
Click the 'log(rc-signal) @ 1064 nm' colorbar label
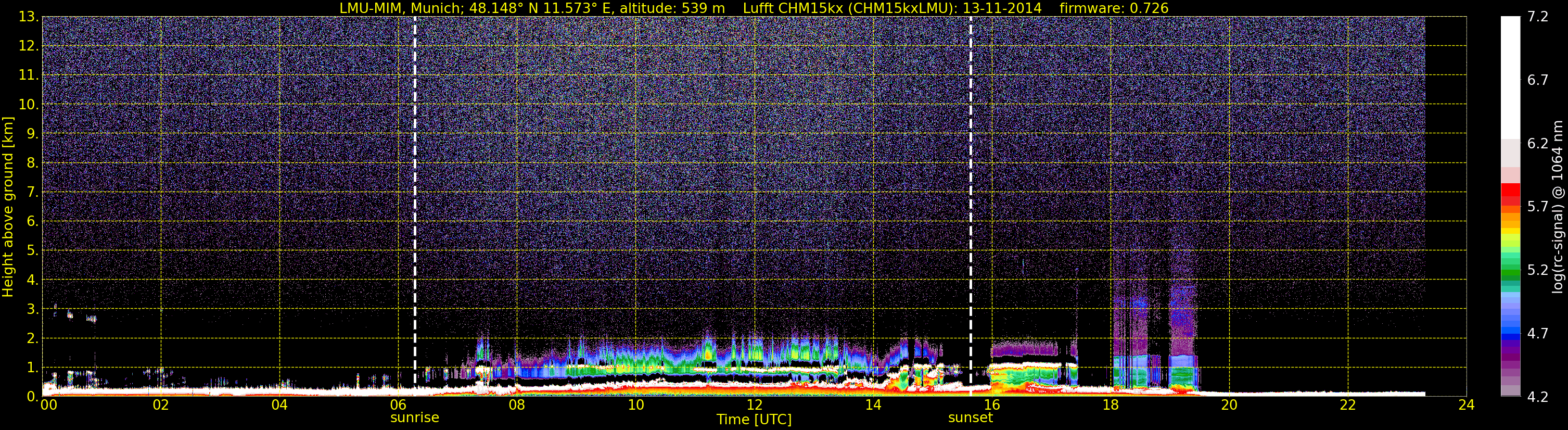click(x=1558, y=207)
